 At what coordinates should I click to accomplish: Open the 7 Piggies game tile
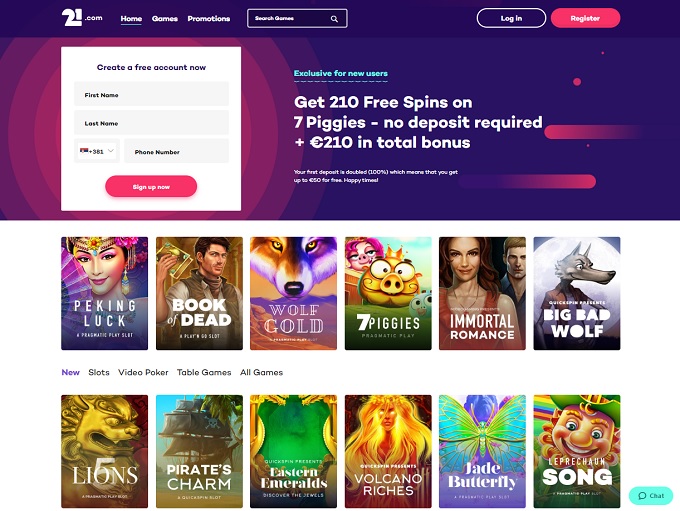click(x=388, y=293)
